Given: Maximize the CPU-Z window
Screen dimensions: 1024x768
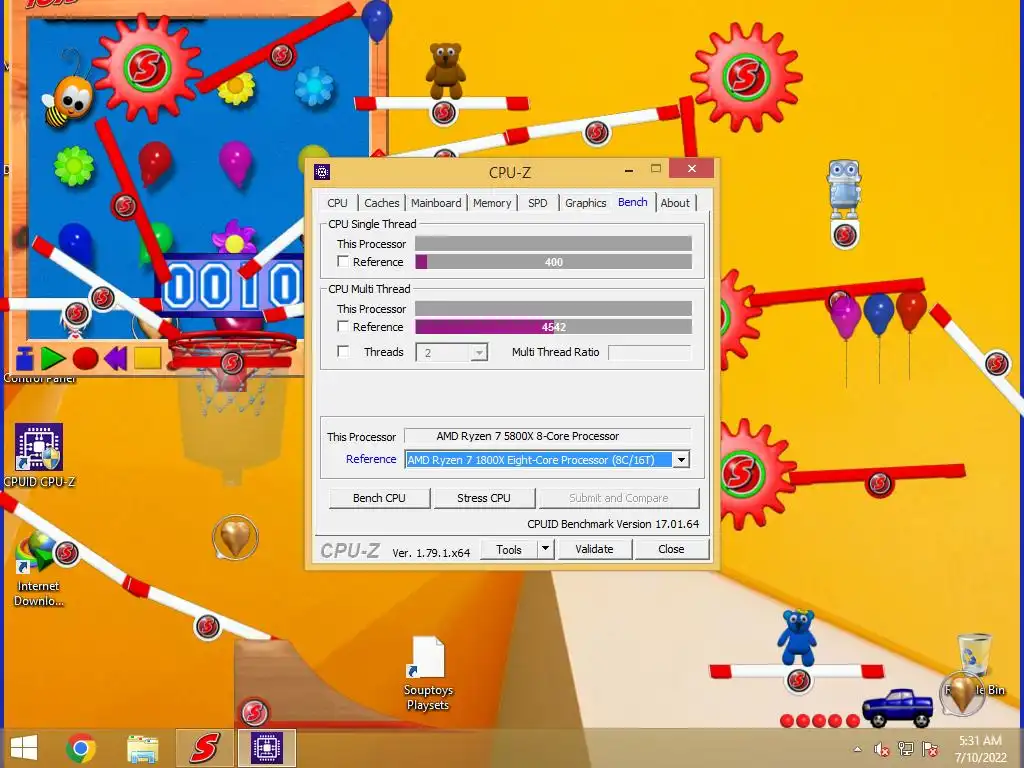Looking at the screenshot, I should tap(656, 169).
